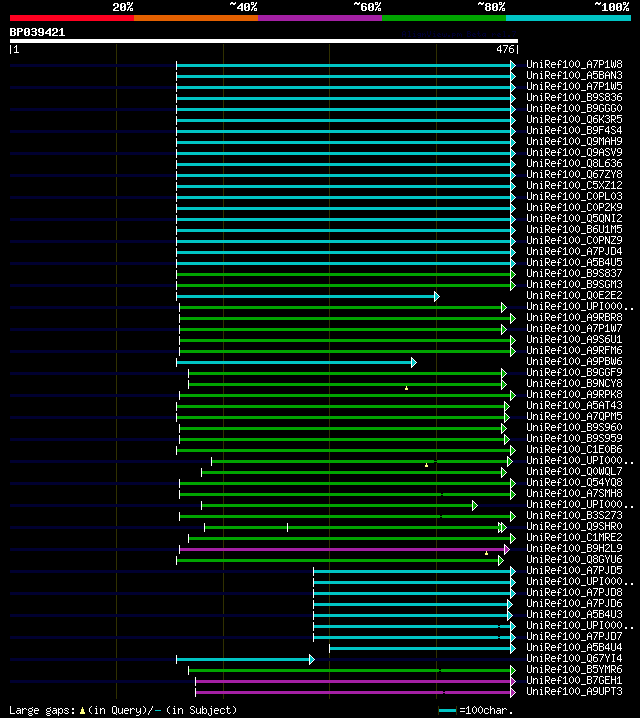Select hit label UniRef100_C5XZ12
Viewport: 640px width, 718px height.
574,185
